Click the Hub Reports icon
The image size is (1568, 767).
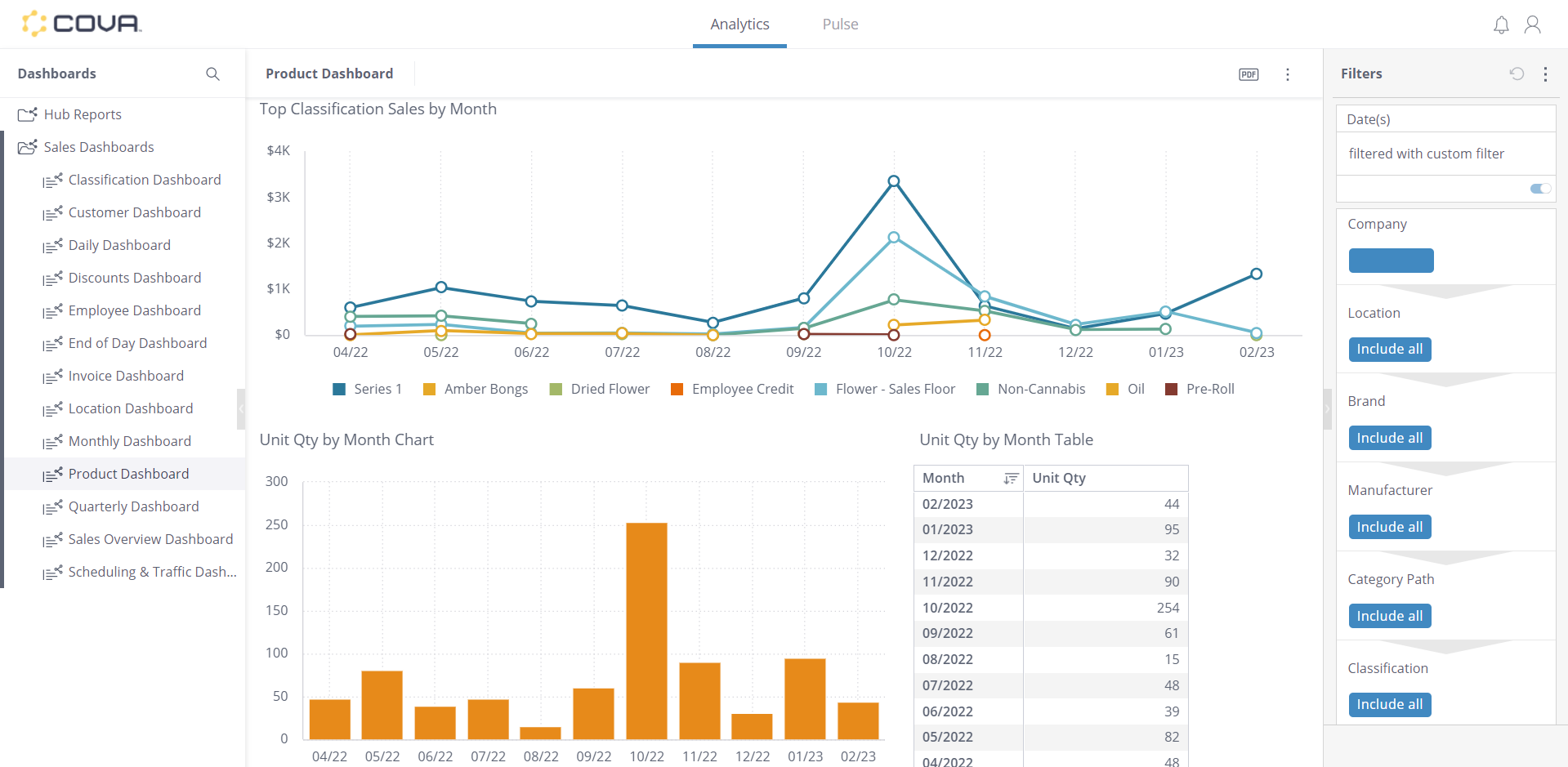25,114
